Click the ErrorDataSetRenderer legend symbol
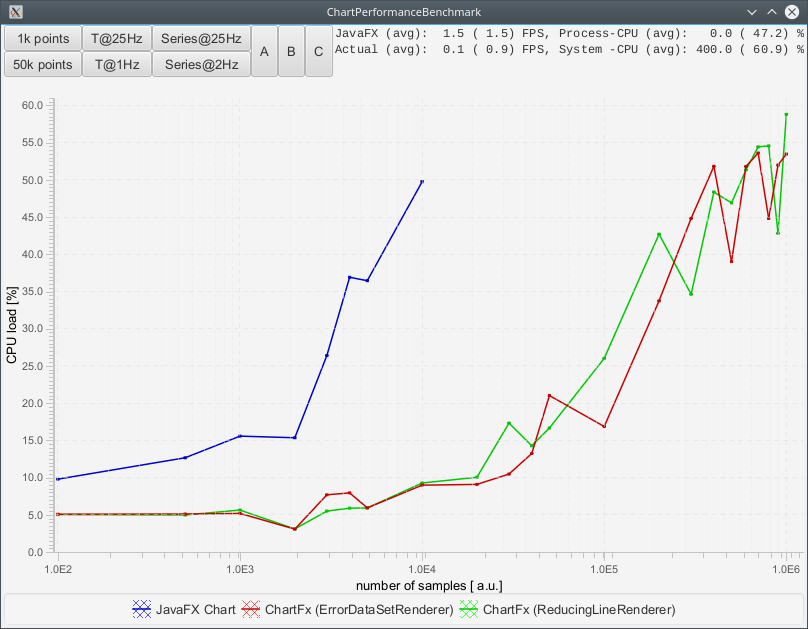Image resolution: width=808 pixels, height=629 pixels. (251, 609)
